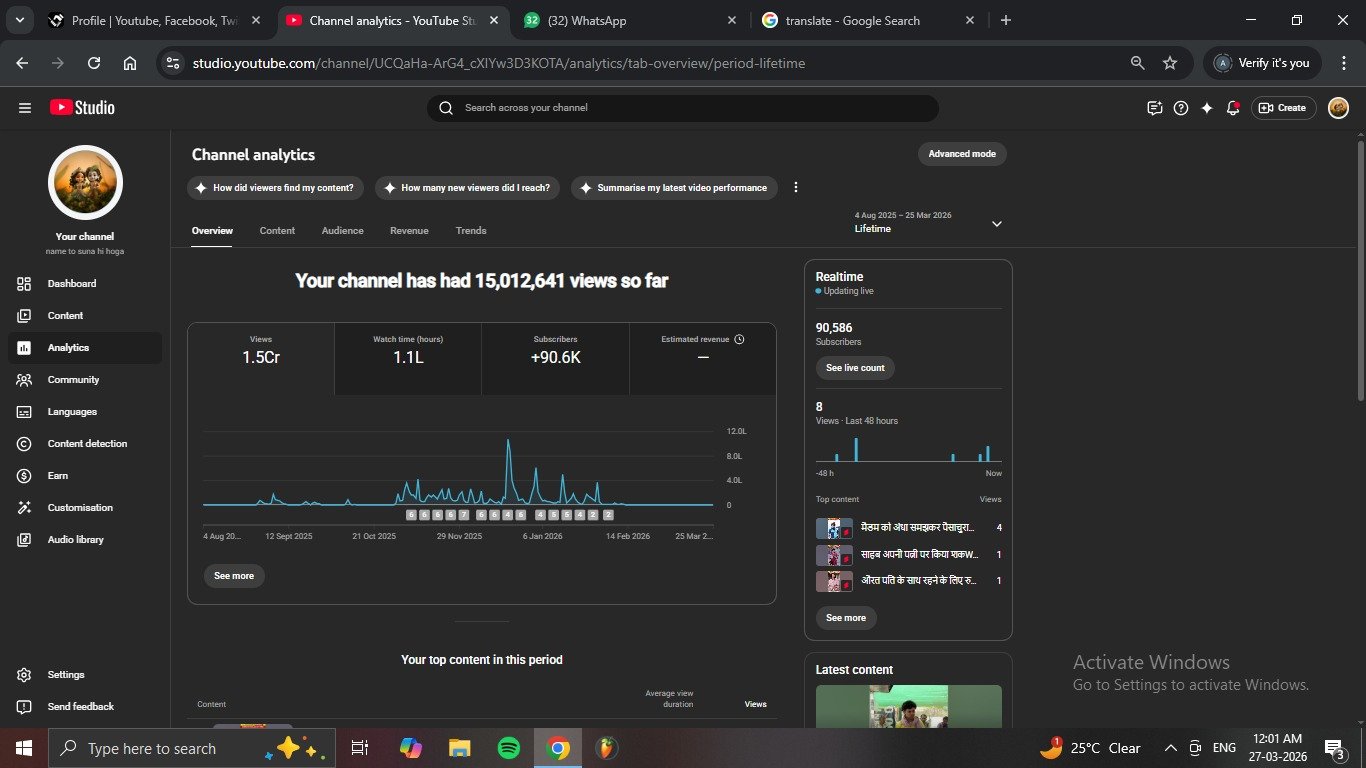Open the help question mark icon
This screenshot has height=768, width=1366.
click(x=1181, y=108)
